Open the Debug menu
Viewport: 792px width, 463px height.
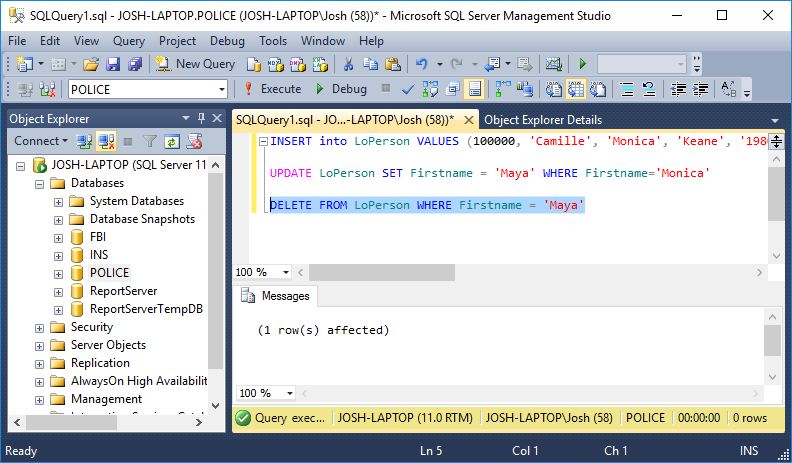pos(227,41)
